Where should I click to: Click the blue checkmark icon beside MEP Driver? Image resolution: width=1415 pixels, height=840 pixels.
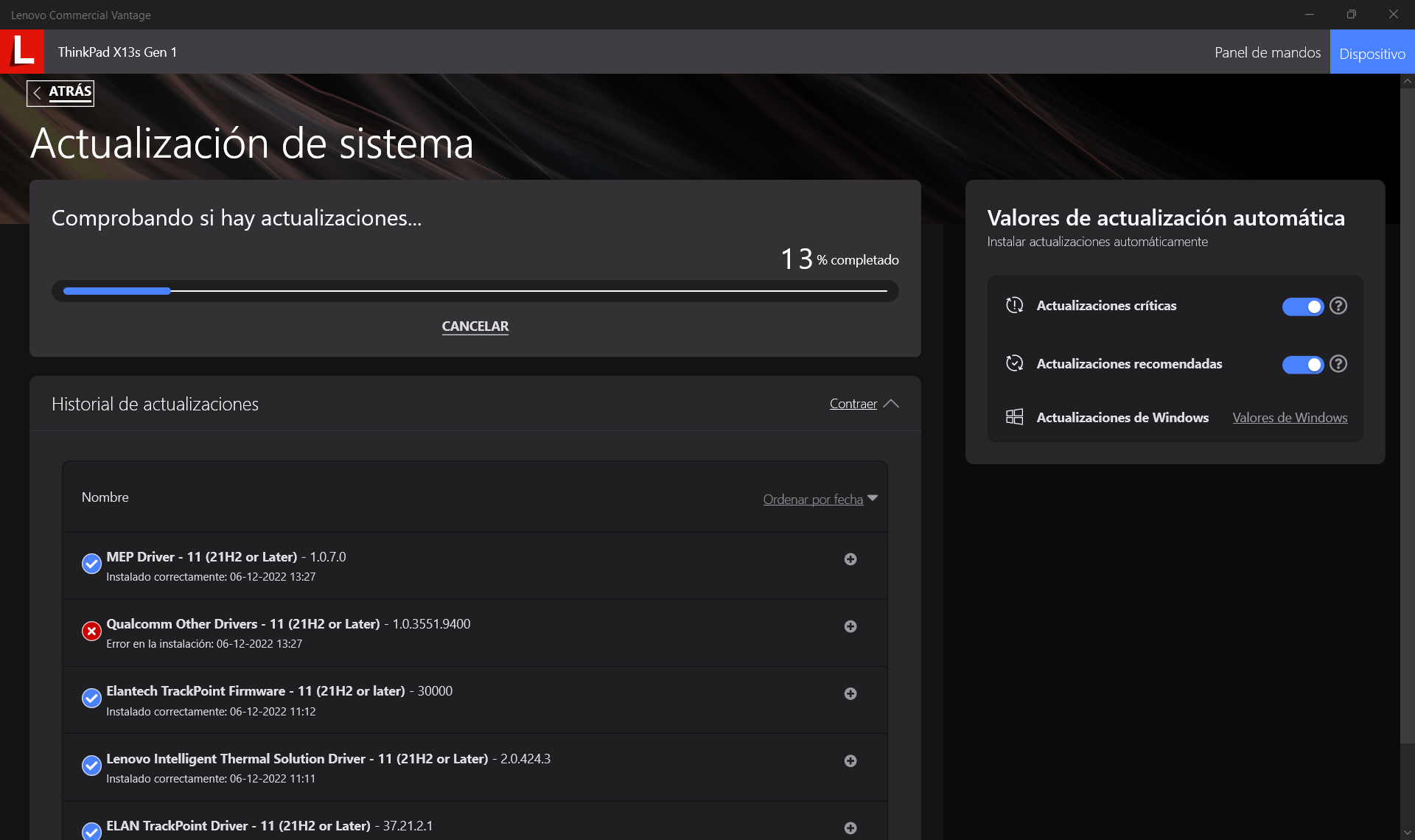(91, 564)
